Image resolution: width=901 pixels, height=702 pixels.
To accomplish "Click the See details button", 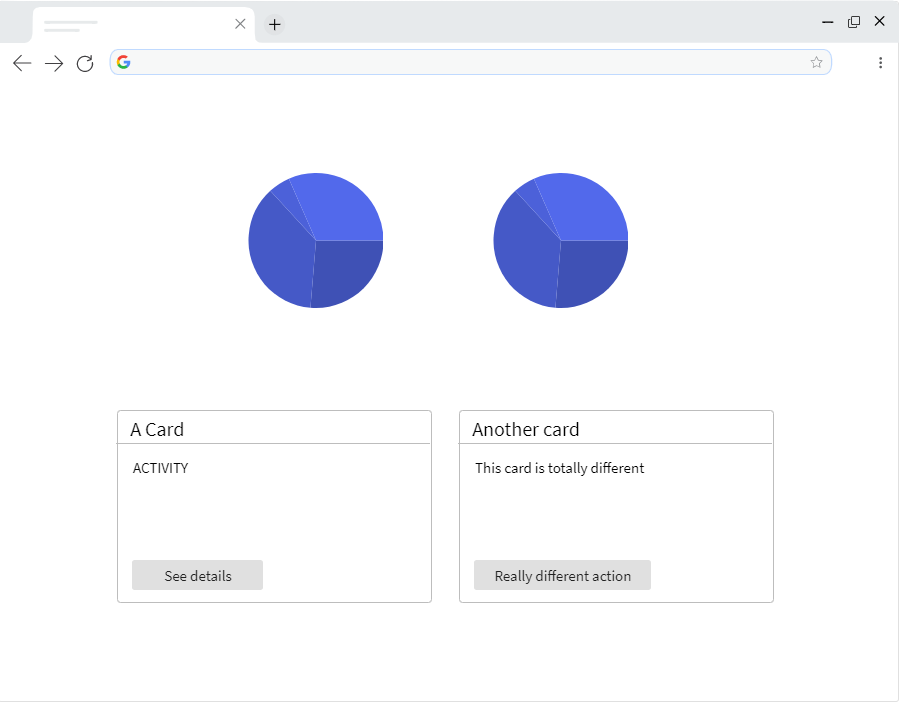I will 197,575.
